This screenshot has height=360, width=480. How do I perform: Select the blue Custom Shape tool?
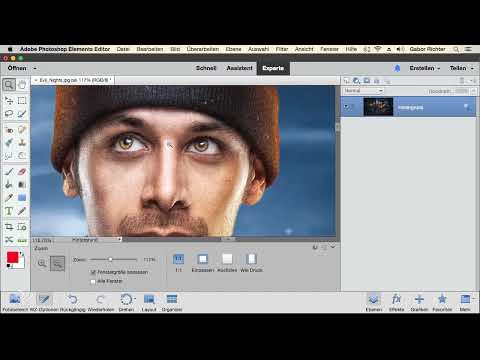(x=22, y=198)
